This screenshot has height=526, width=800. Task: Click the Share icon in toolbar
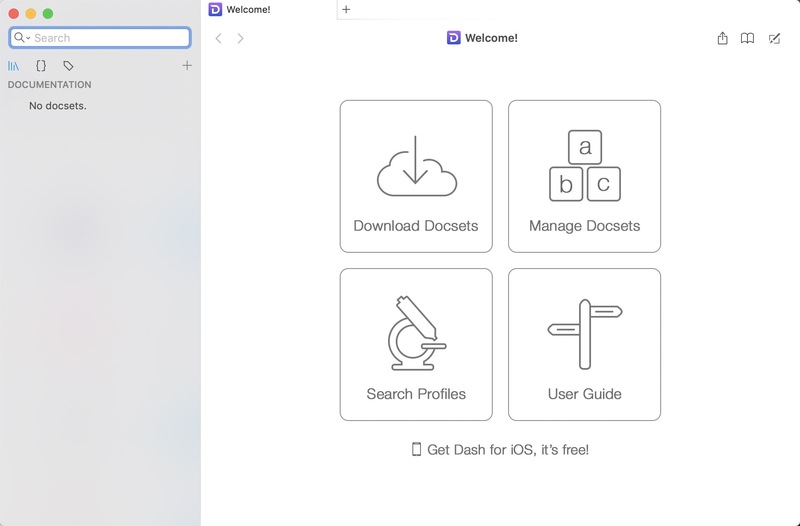click(722, 38)
